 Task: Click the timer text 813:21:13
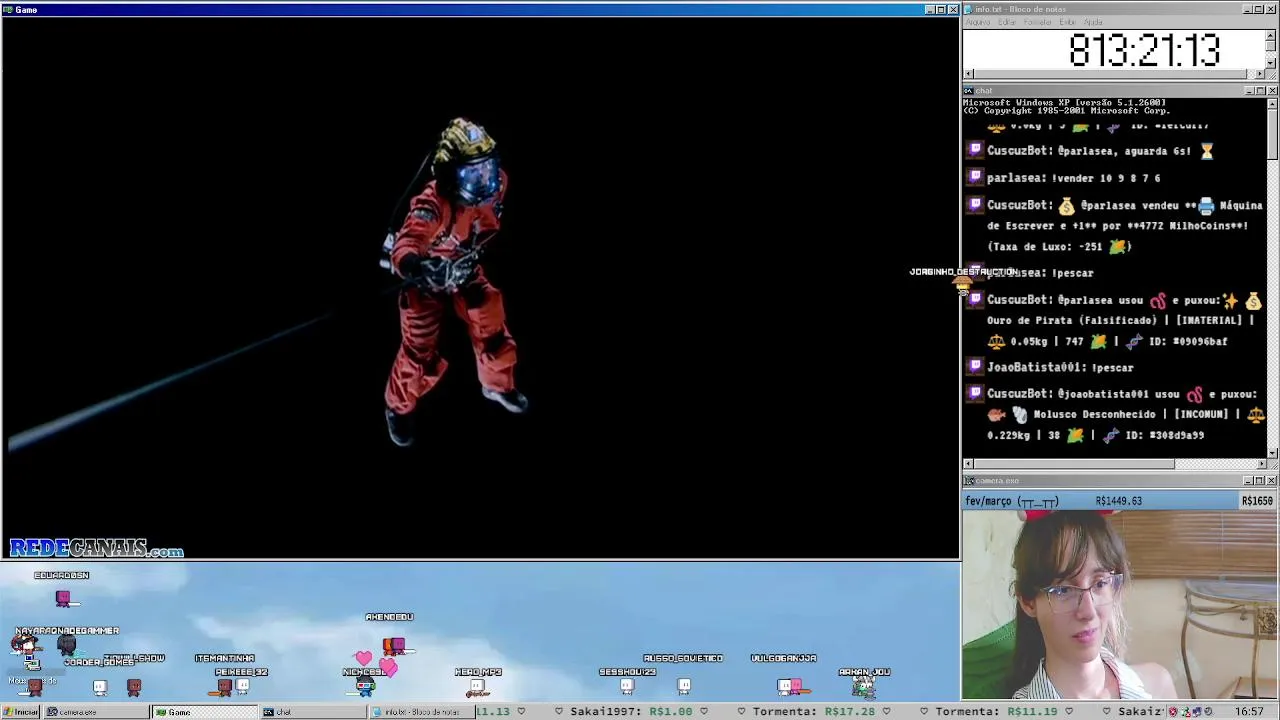point(1144,50)
